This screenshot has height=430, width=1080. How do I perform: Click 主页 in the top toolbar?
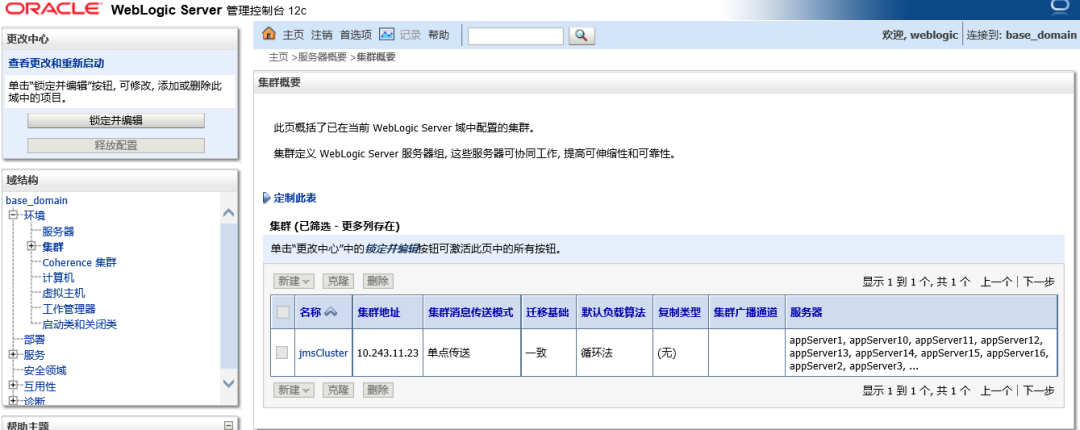[293, 35]
